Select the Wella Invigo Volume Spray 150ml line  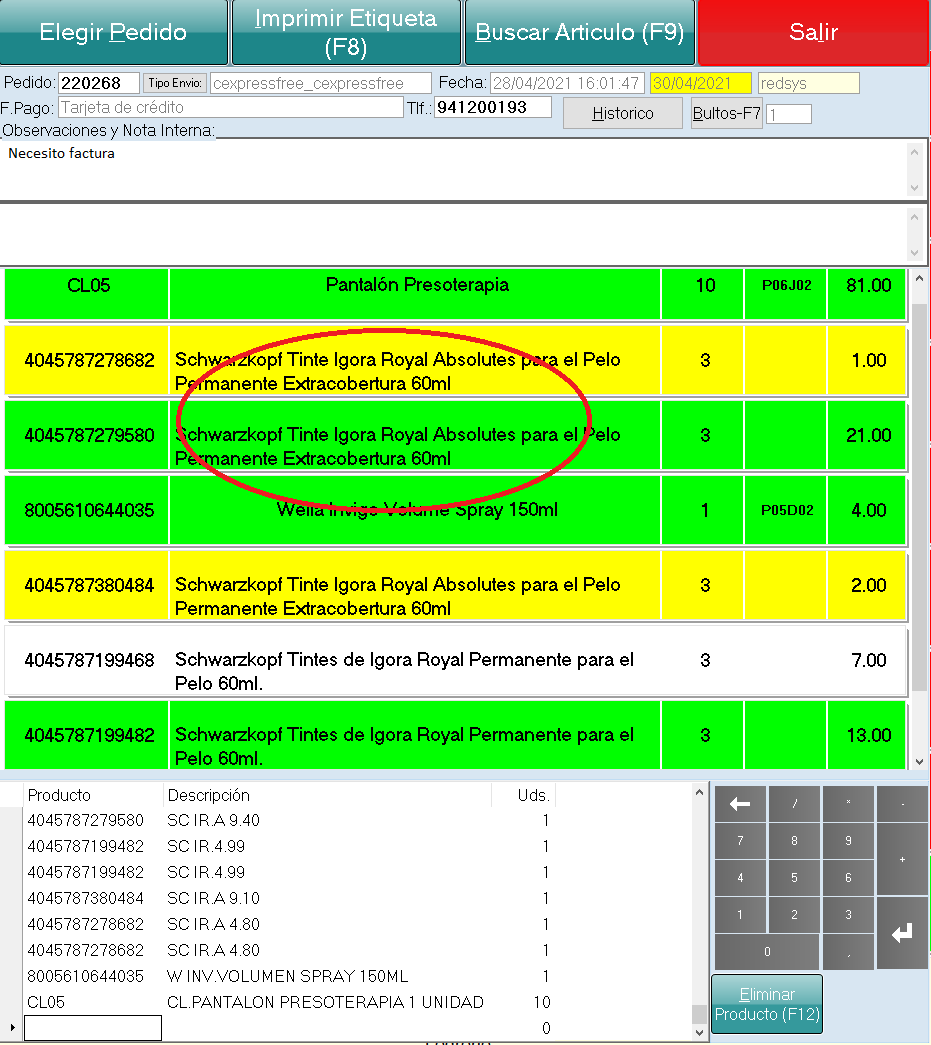456,511
